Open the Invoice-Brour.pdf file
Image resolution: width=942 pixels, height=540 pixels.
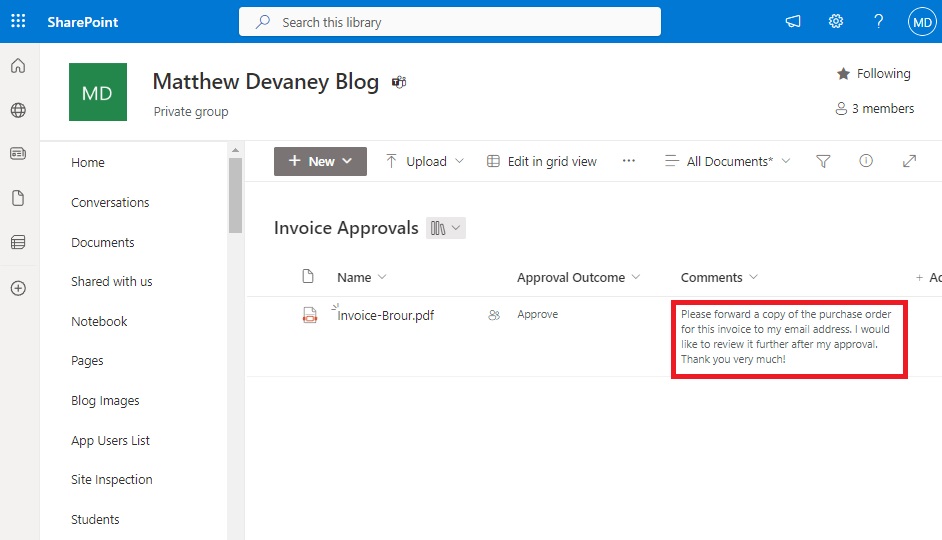(x=386, y=315)
